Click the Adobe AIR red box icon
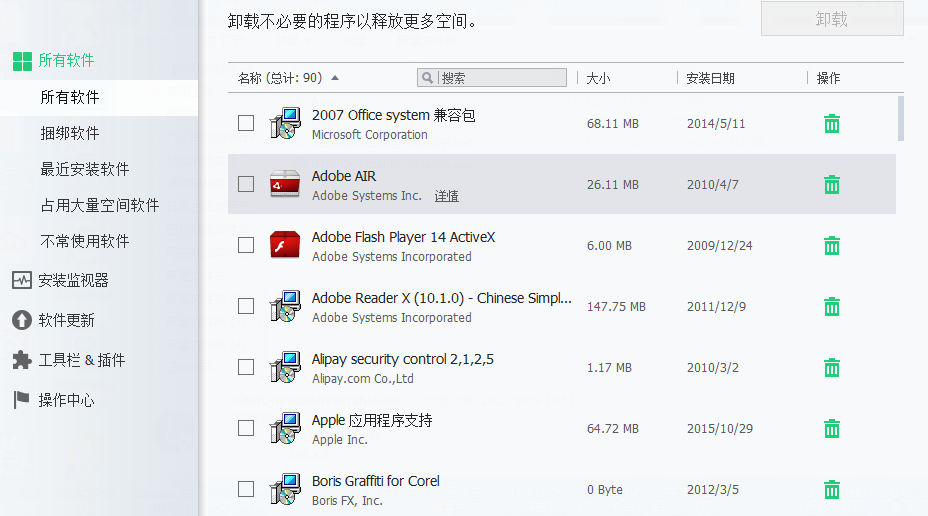 [285, 184]
